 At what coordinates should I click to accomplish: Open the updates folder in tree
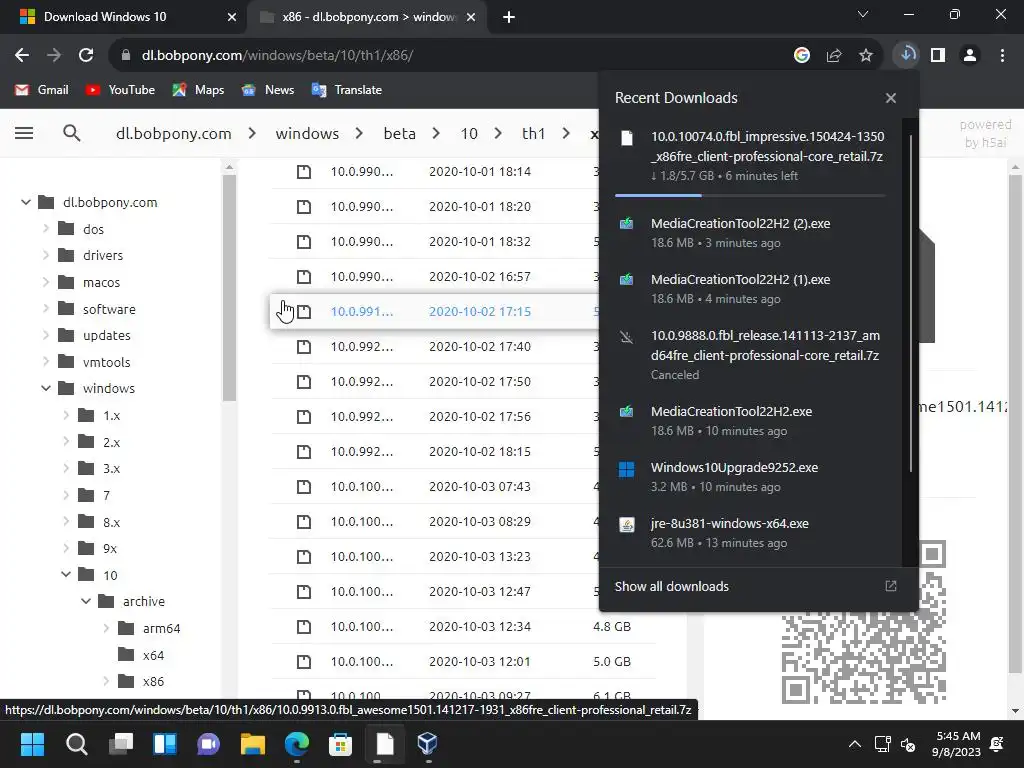(x=95, y=336)
